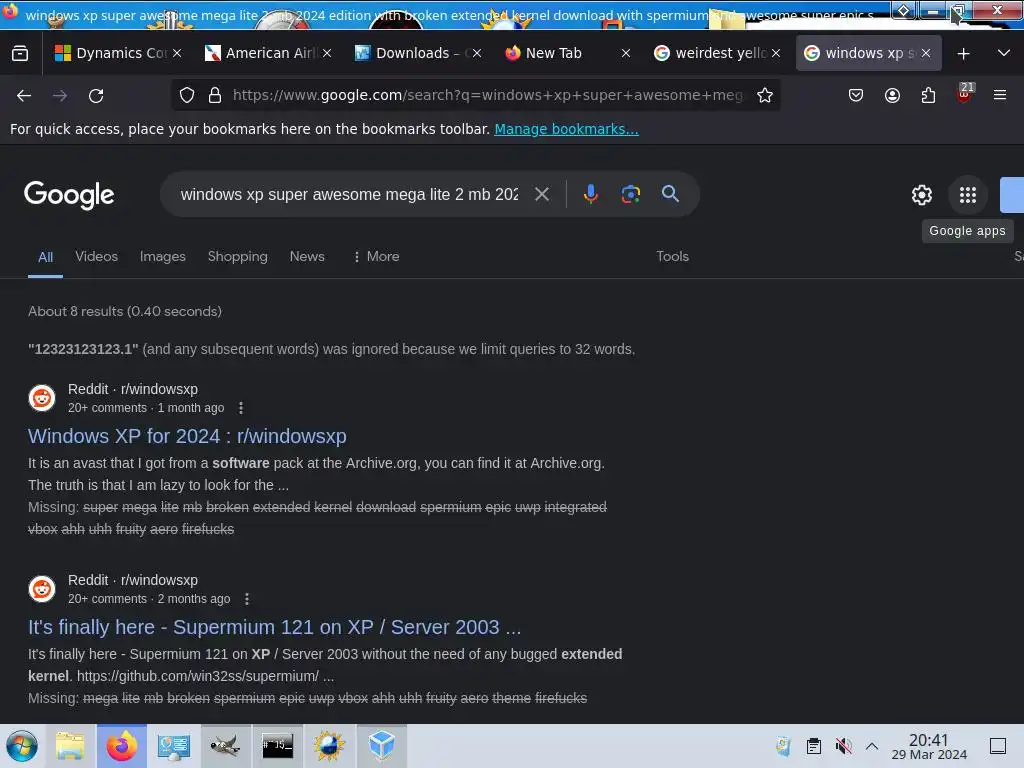Go back to previous page

[24, 95]
